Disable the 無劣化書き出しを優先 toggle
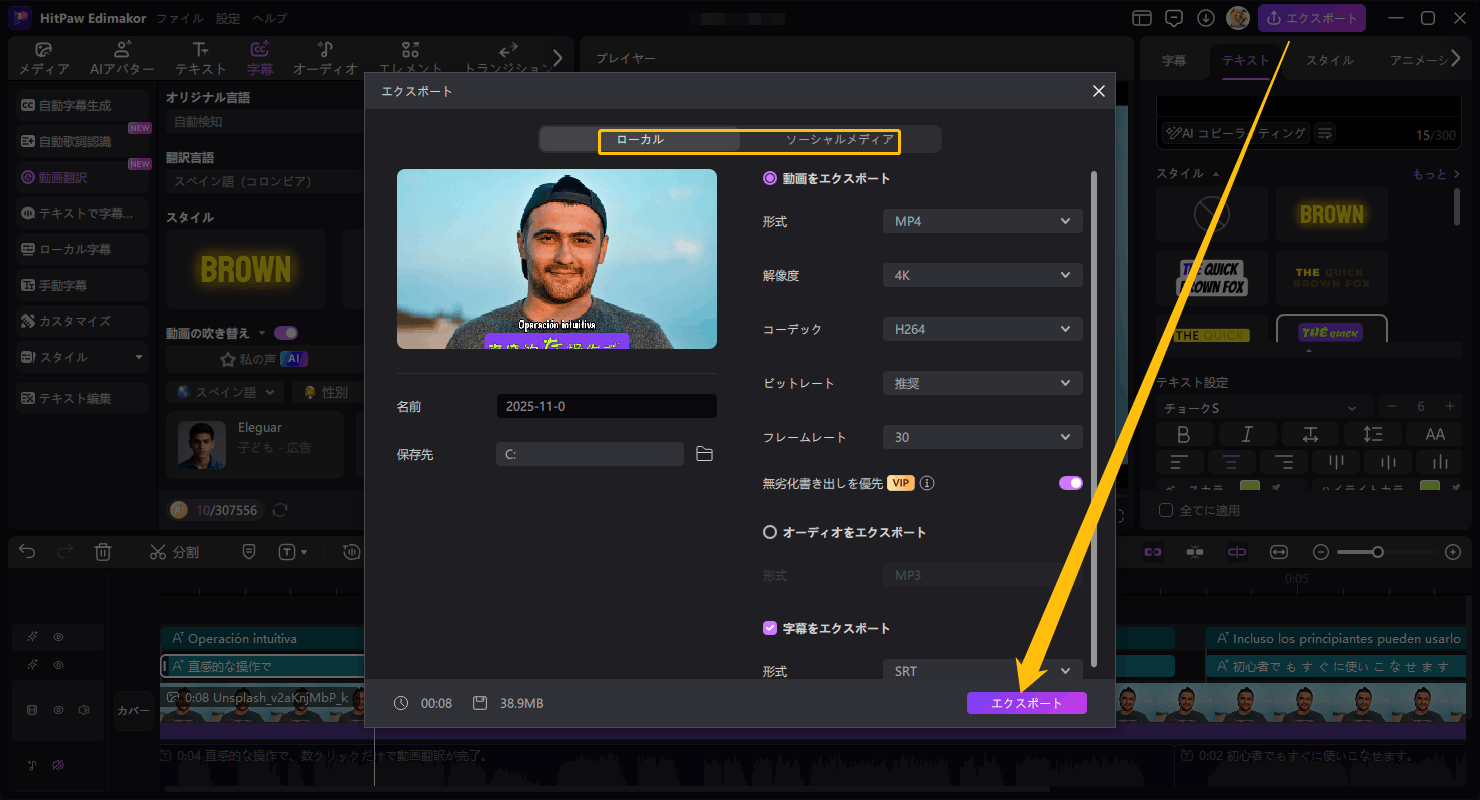 [1070, 482]
